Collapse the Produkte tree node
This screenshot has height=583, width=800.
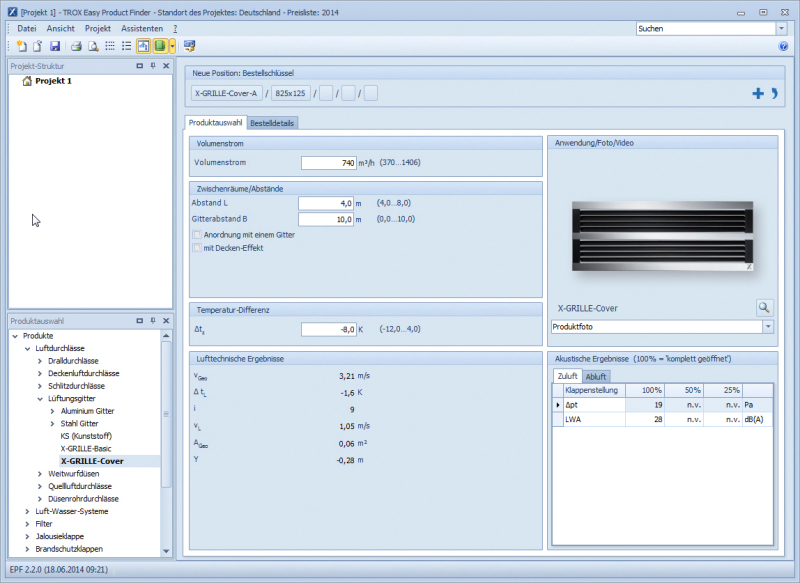(15, 336)
